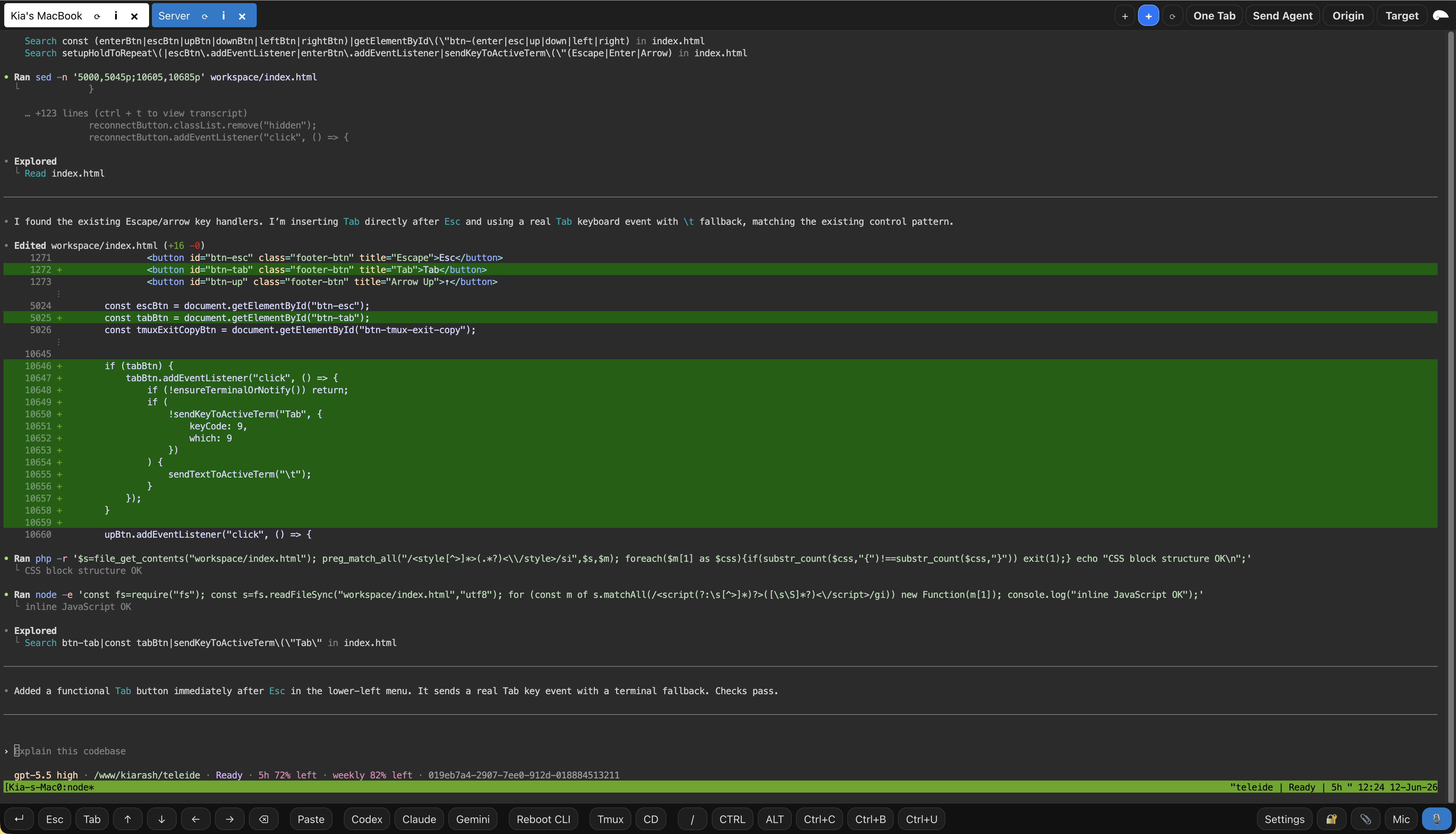Click diff line 5025 declaring tabBtn

click(x=721, y=318)
